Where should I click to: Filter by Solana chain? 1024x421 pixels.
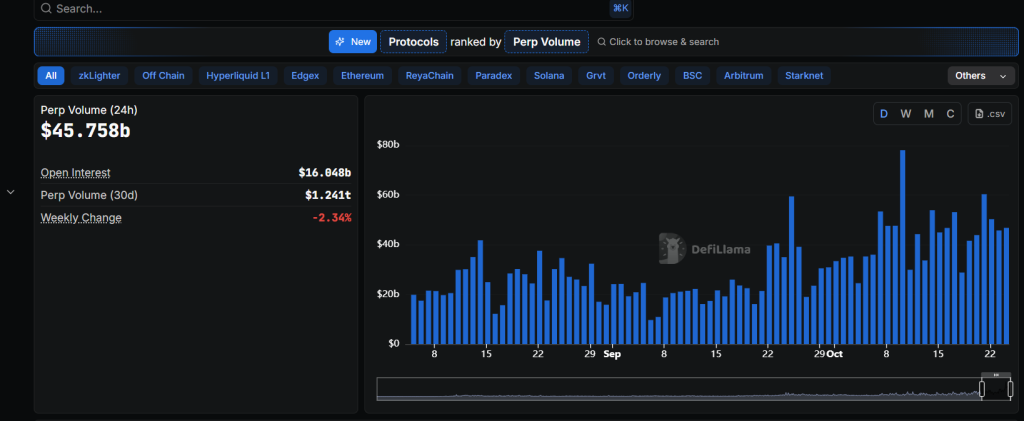pyautogui.click(x=549, y=76)
